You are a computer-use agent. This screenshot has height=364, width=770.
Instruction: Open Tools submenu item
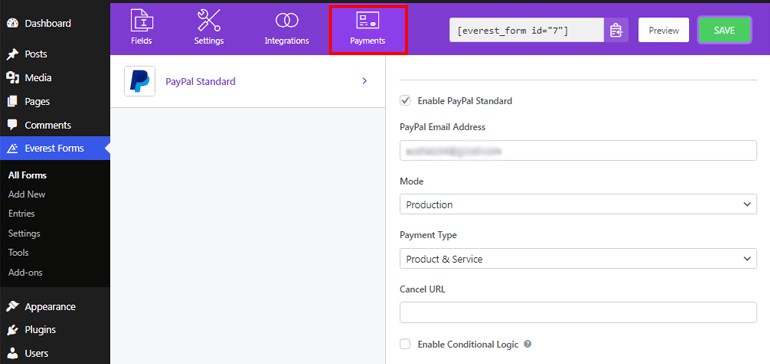18,252
